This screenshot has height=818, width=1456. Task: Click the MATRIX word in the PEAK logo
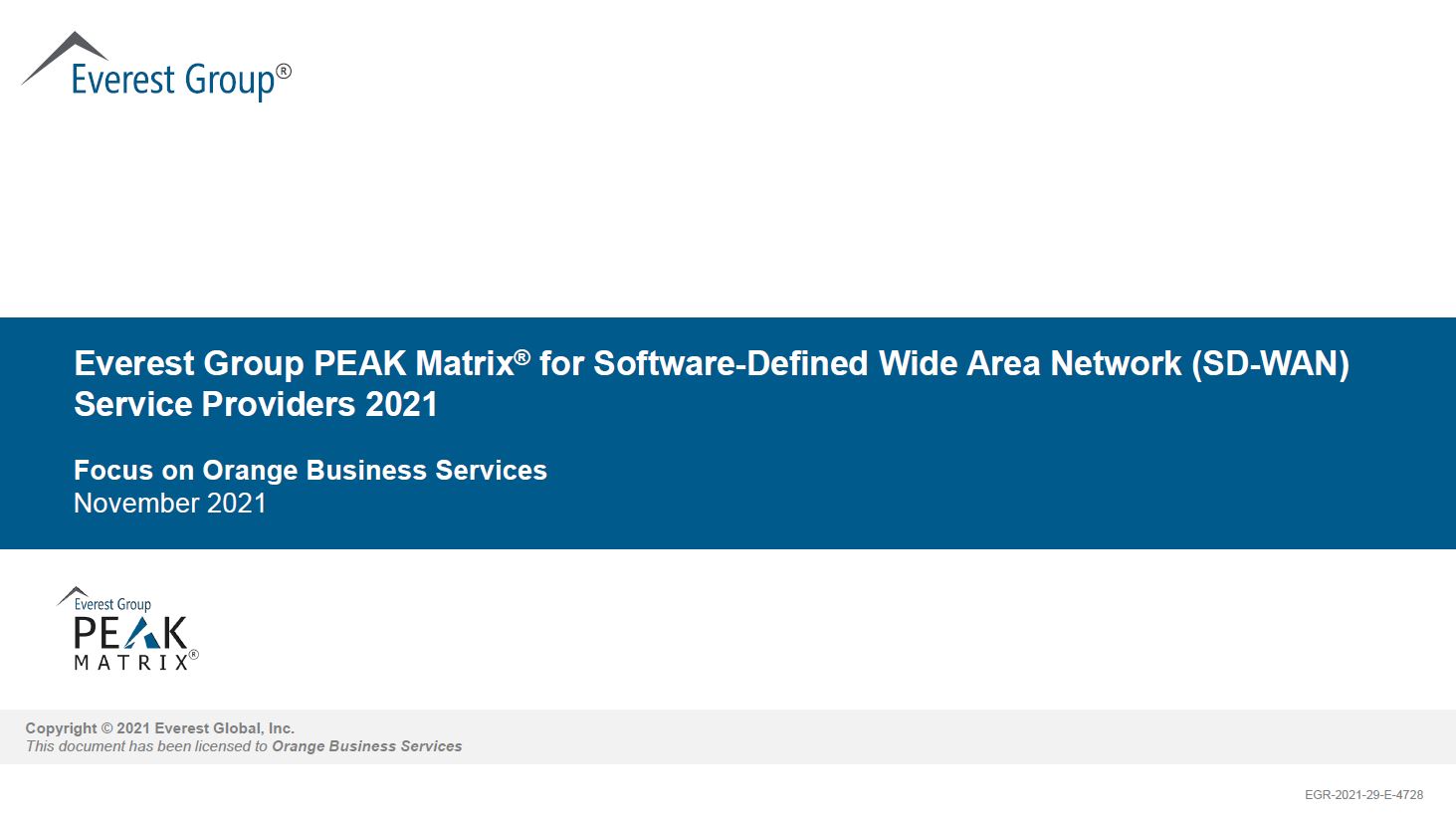(130, 662)
